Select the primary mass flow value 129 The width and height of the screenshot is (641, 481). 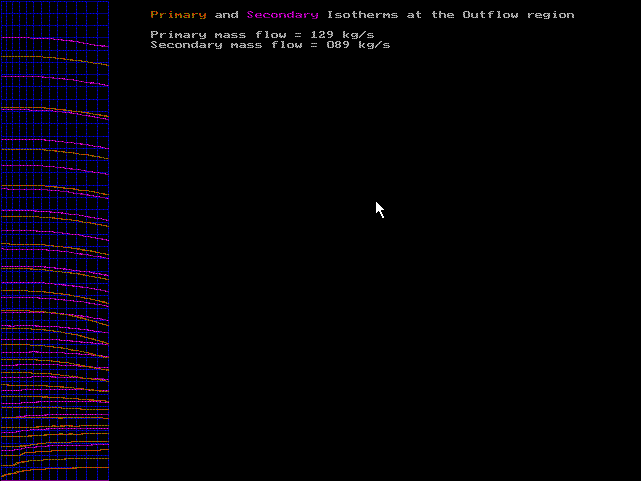tap(322, 35)
